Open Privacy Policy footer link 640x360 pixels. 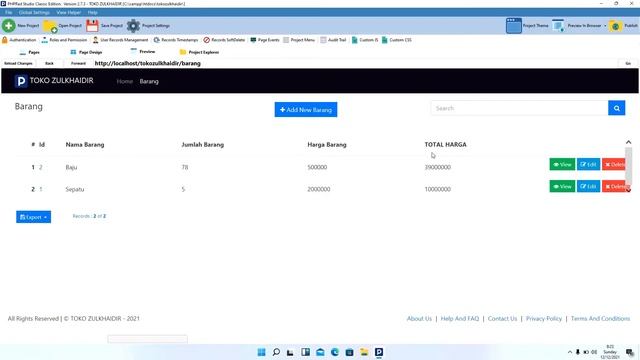point(544,318)
